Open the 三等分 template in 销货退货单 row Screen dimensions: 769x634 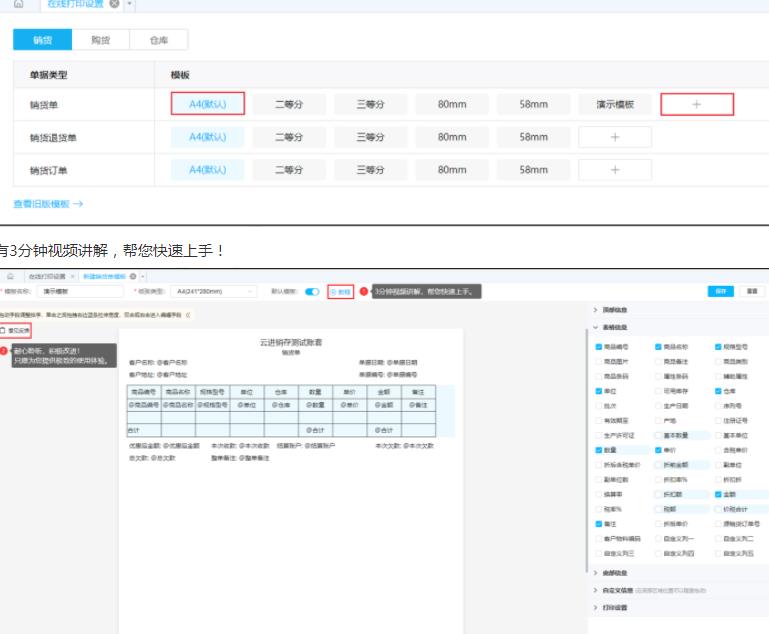370,137
